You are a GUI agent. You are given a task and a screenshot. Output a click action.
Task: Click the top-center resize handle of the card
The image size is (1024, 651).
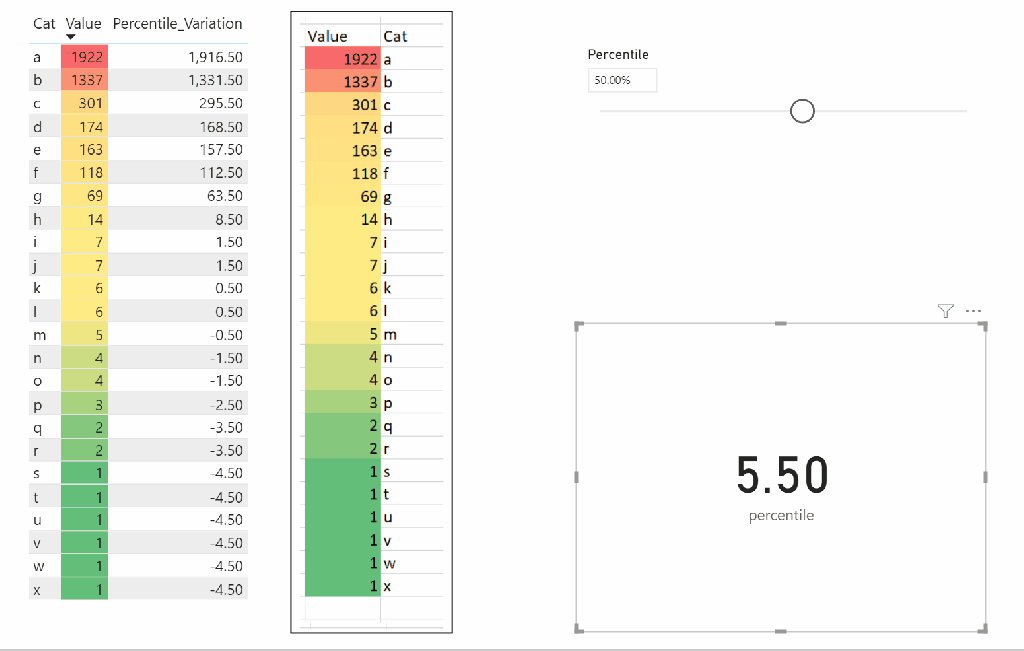point(781,323)
